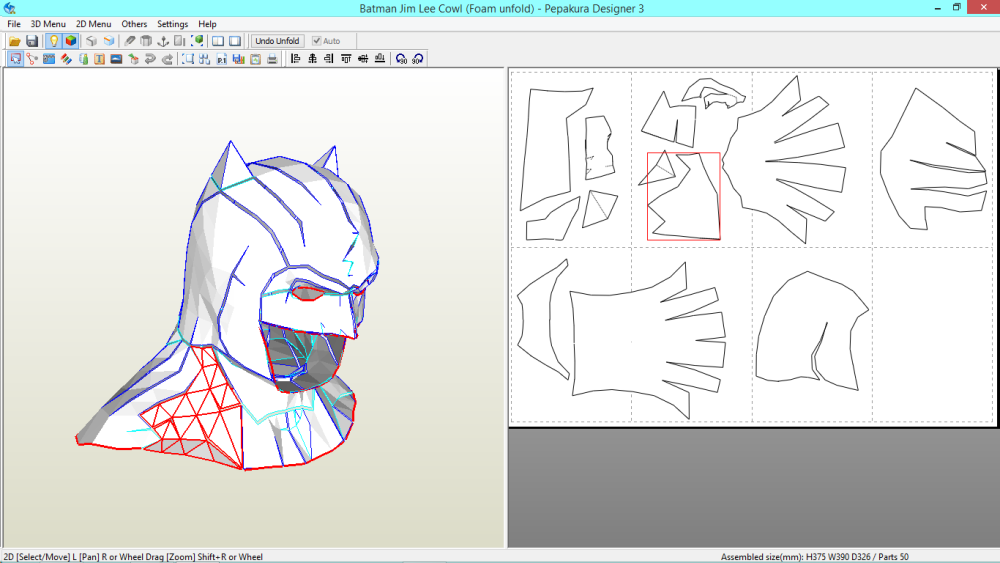Open the Others menu
This screenshot has height=563, width=1000.
coord(134,24)
